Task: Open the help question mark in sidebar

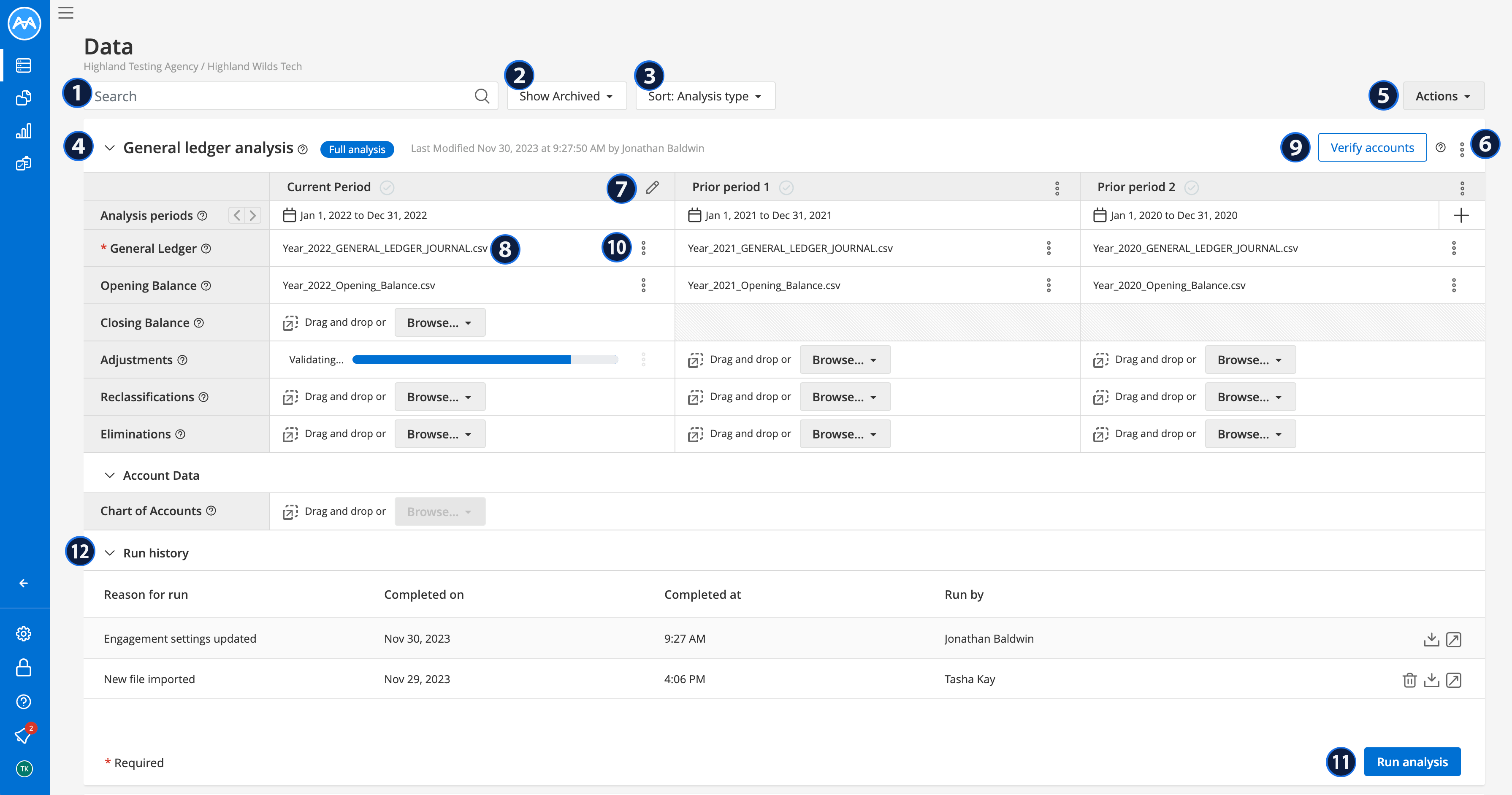Action: 24,701
